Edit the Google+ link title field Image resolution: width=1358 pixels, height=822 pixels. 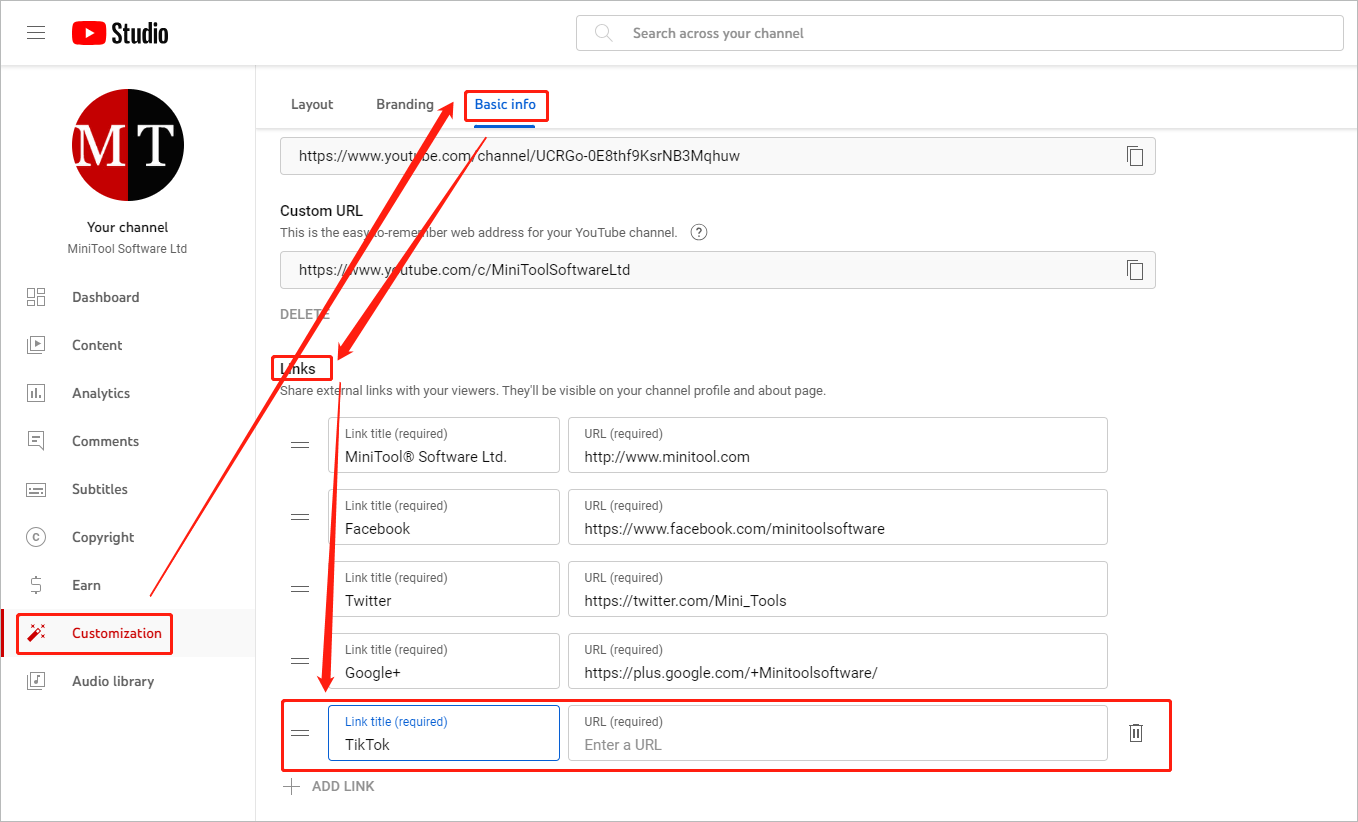(x=444, y=661)
